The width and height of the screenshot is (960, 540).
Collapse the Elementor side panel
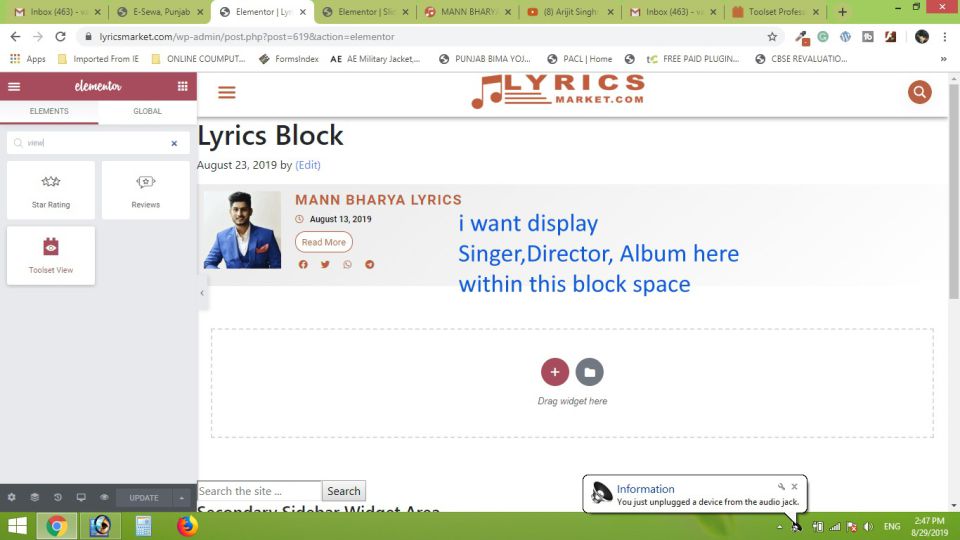point(202,293)
